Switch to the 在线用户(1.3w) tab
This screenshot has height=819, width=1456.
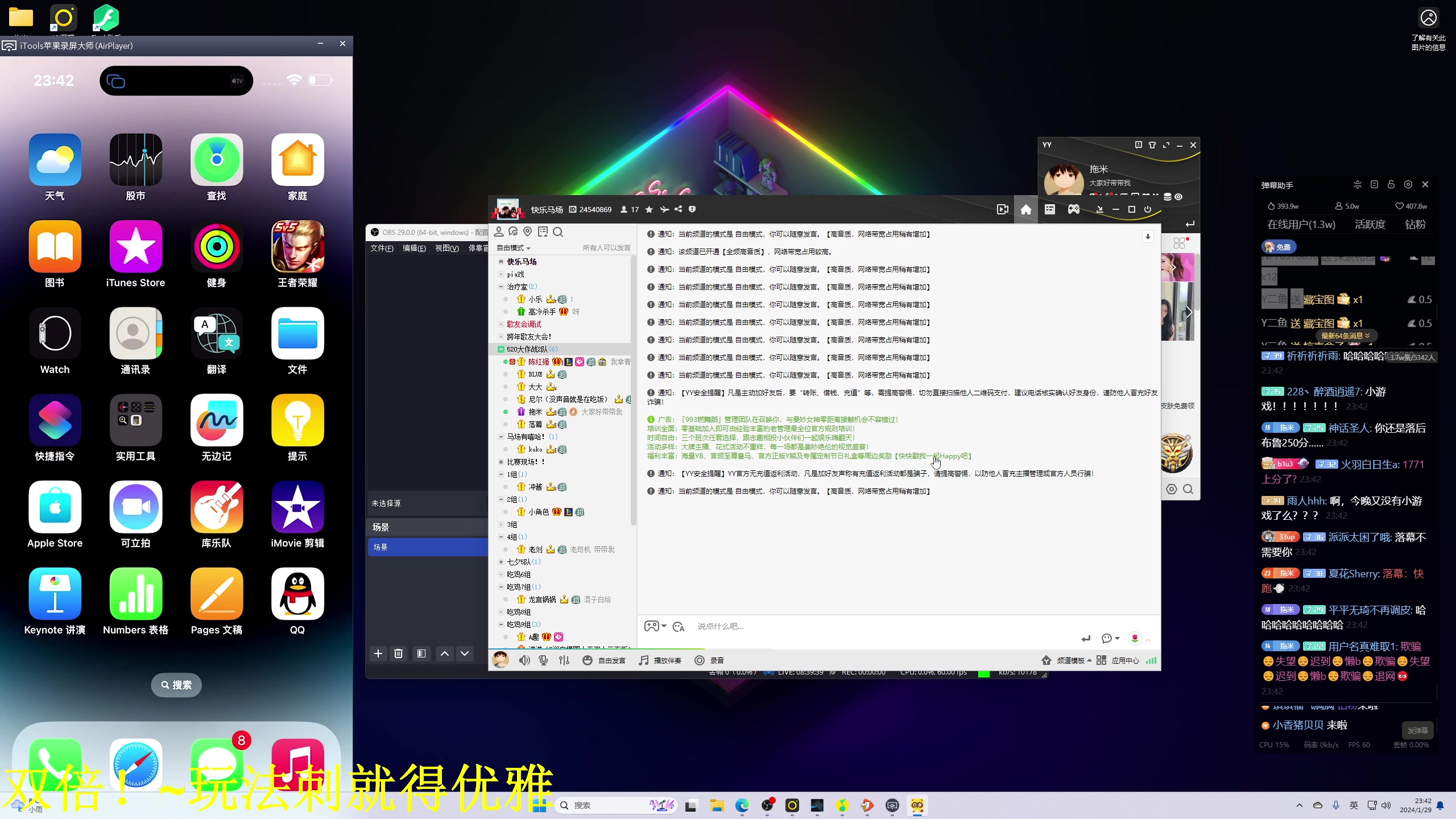pos(1301,225)
